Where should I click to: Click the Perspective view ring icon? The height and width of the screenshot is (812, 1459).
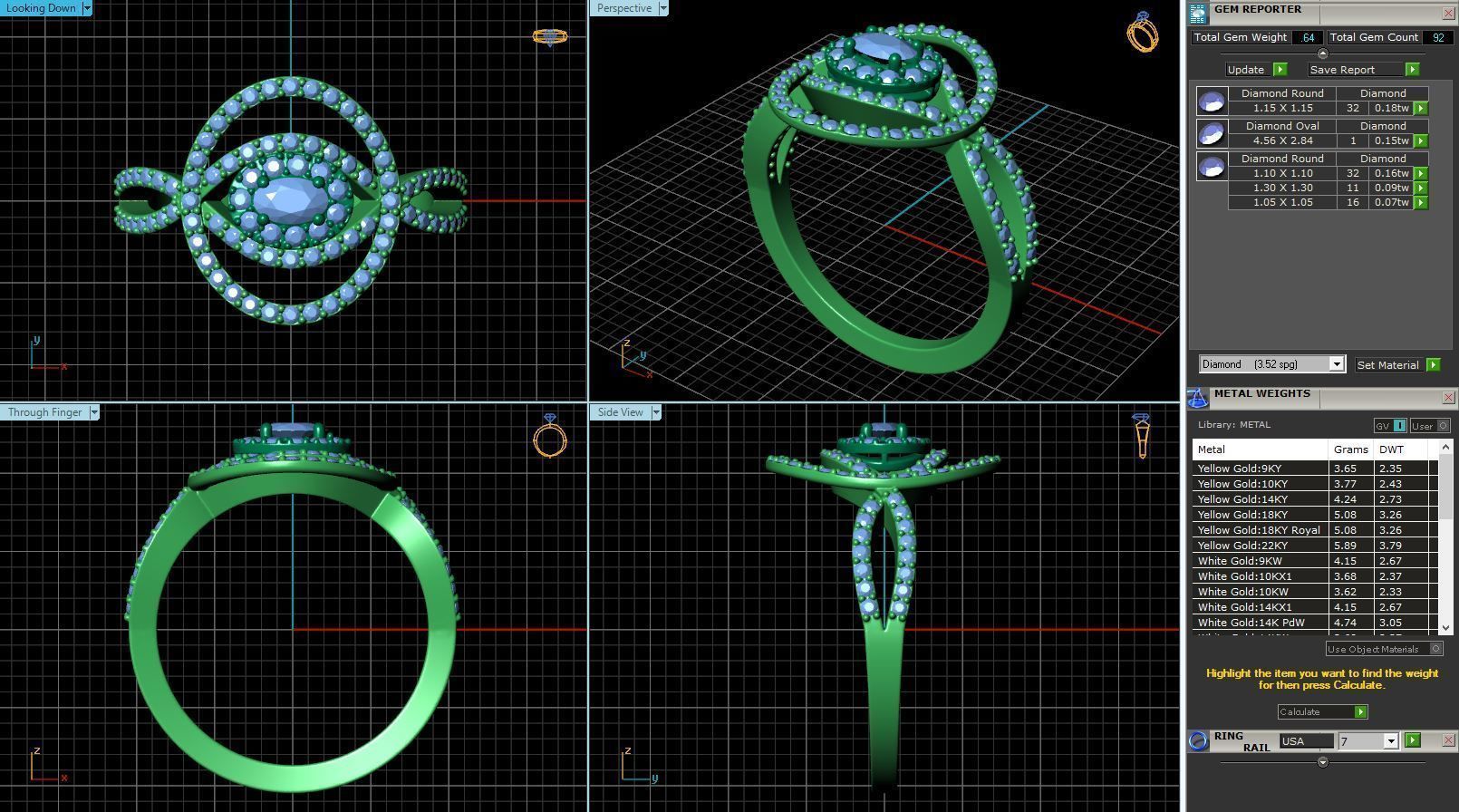(1142, 32)
